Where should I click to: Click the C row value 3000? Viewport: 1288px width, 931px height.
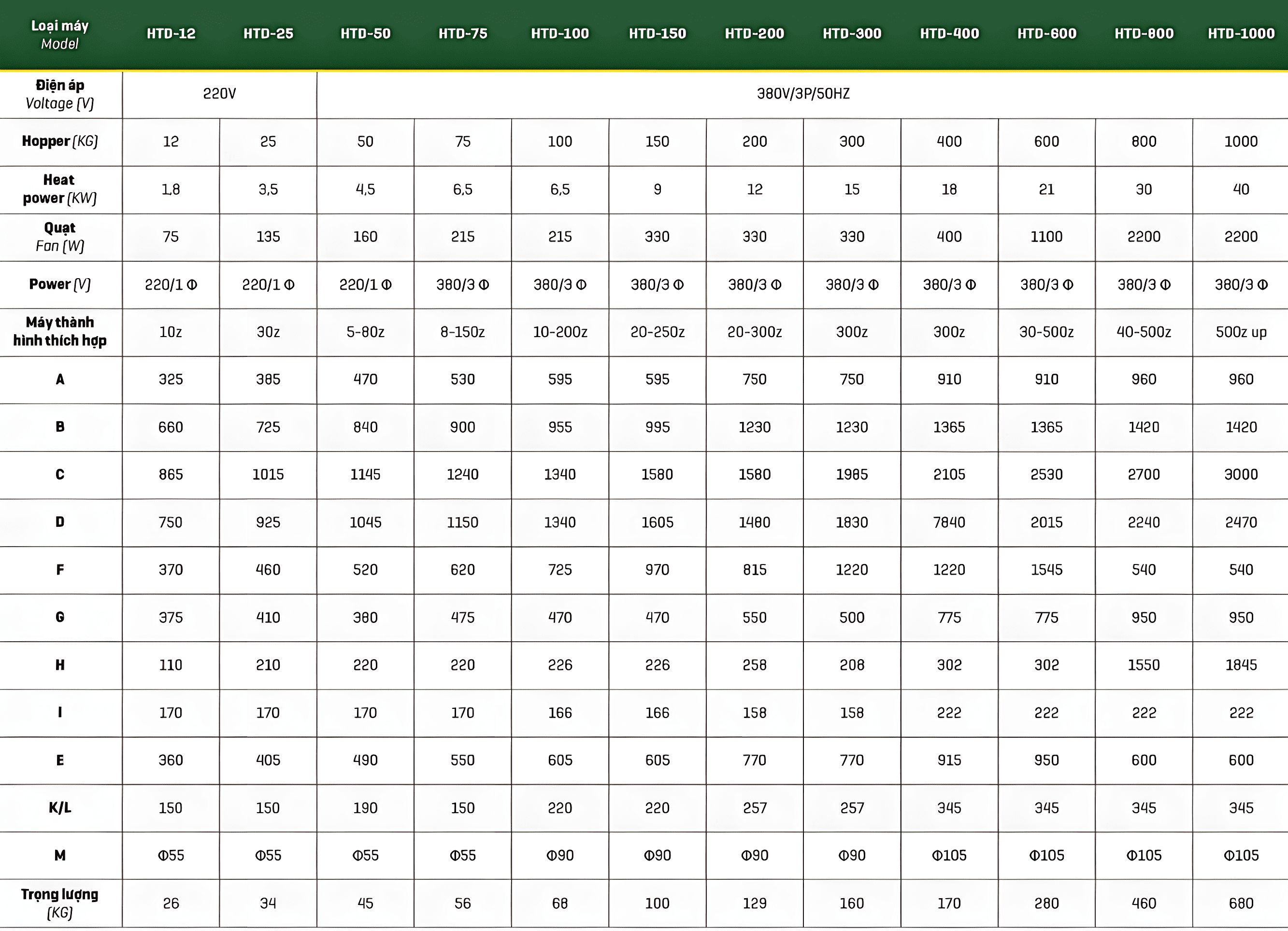click(1241, 475)
